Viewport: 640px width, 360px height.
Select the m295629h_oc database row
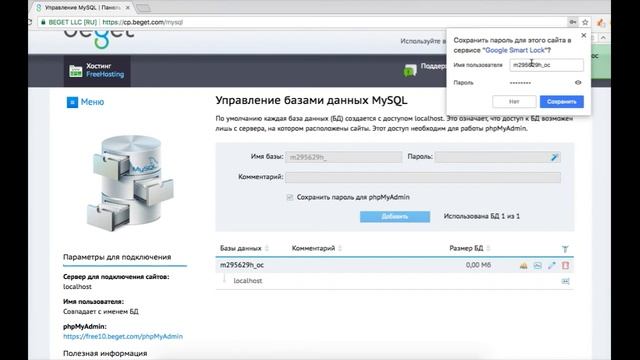coord(394,265)
